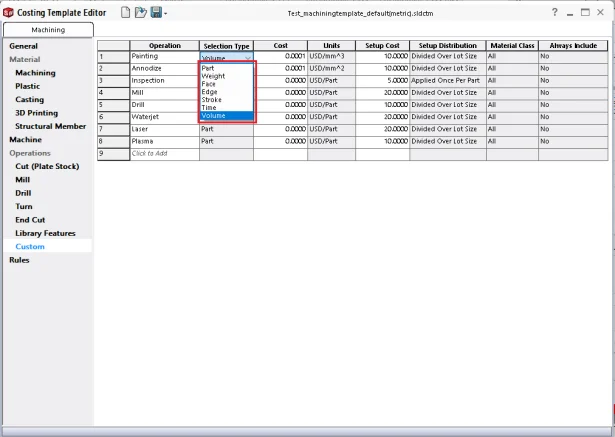Click the Cost column header

[280, 46]
